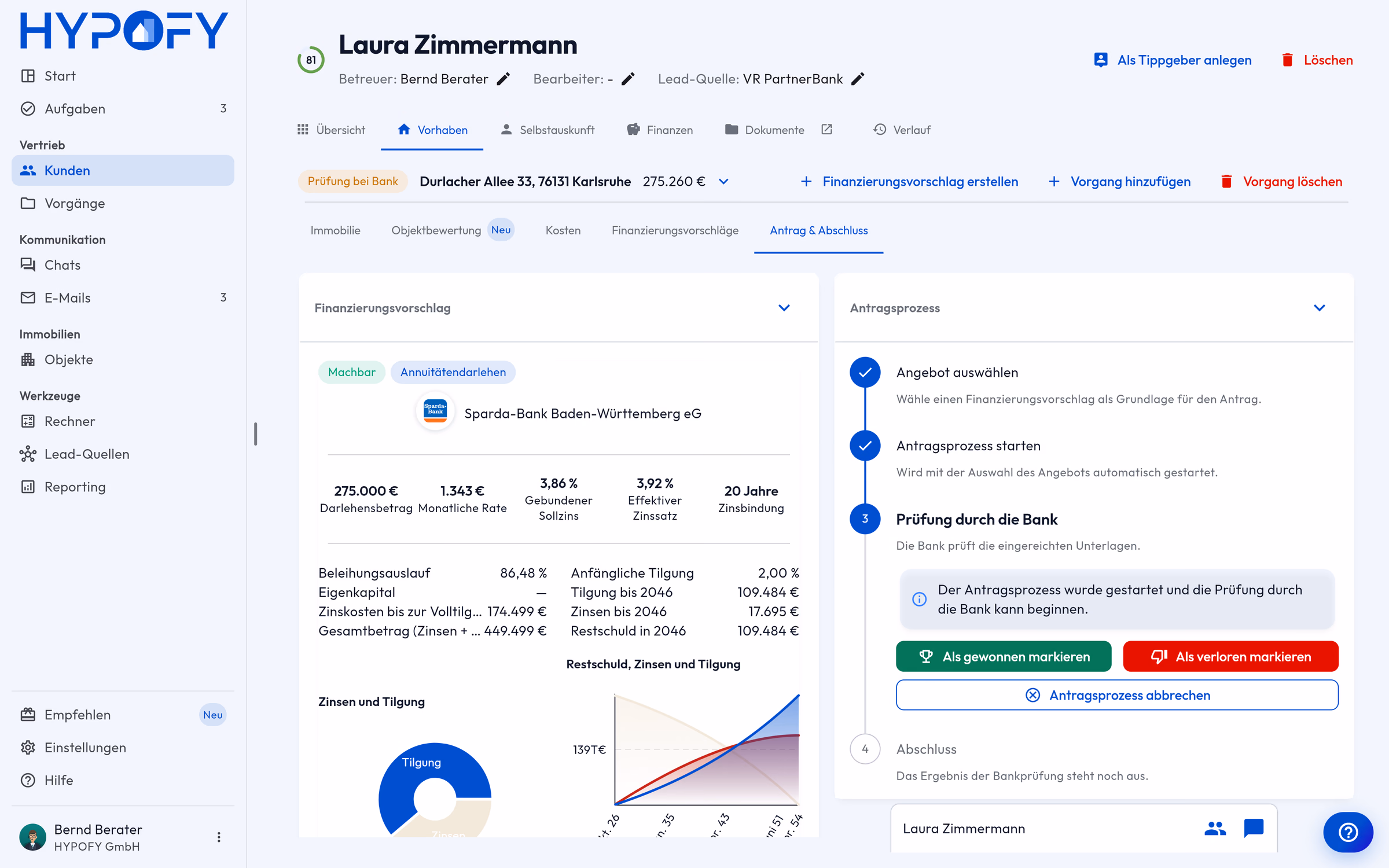Click Durlacher Allee 33 address text
This screenshot has height=868, width=1389.
tap(525, 182)
